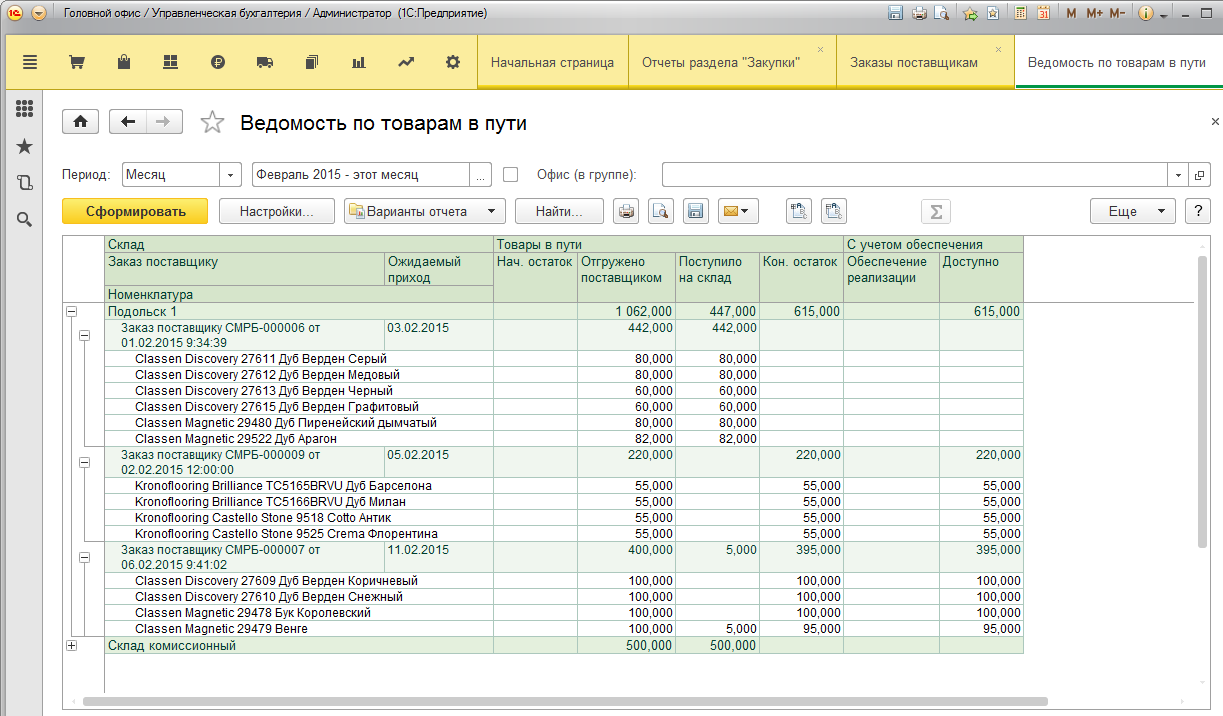Save report with floppy icon in toolbar
The height and width of the screenshot is (716, 1223).
point(695,211)
